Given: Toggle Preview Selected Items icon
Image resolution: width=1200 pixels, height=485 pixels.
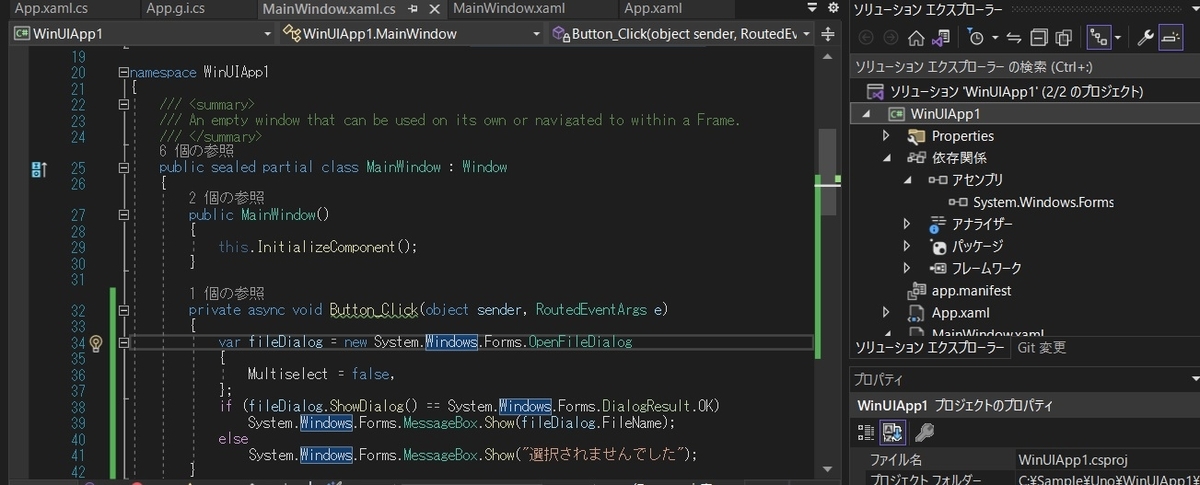Looking at the screenshot, I should pyautogui.click(x=1170, y=38).
